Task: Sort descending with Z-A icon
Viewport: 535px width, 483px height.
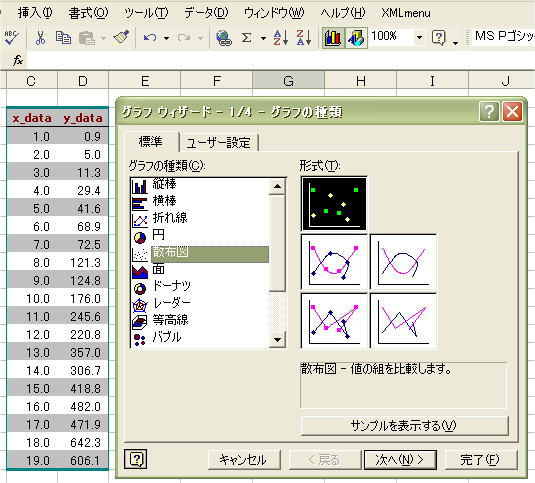Action: [x=304, y=38]
